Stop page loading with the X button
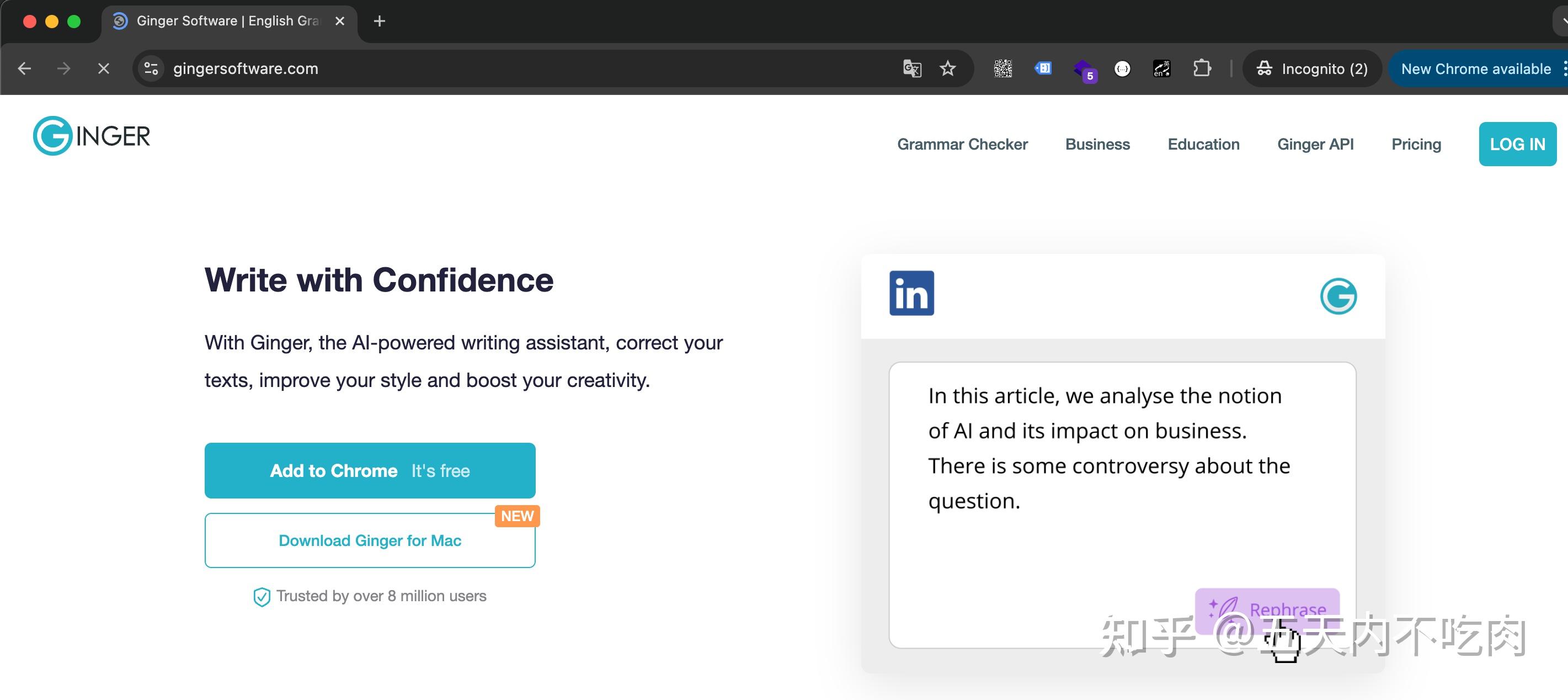The height and width of the screenshot is (700, 1568). tap(104, 69)
